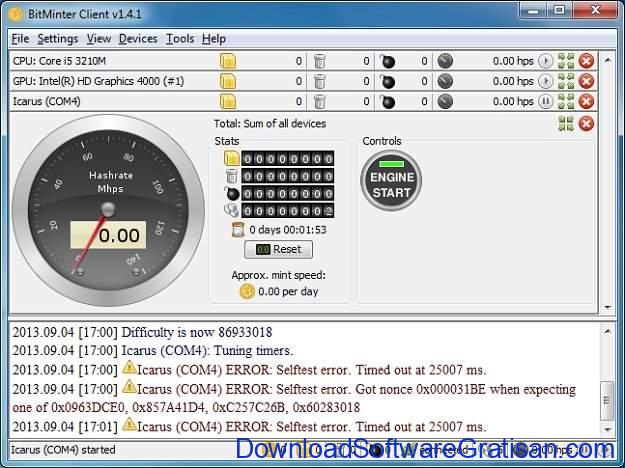Click device panel scrollbar up arrow
Viewport: 625px width, 468px height.
(607, 61)
